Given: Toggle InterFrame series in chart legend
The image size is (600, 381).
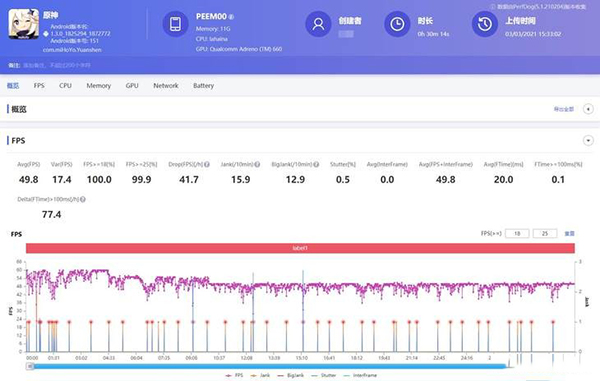Looking at the screenshot, I should (x=360, y=375).
